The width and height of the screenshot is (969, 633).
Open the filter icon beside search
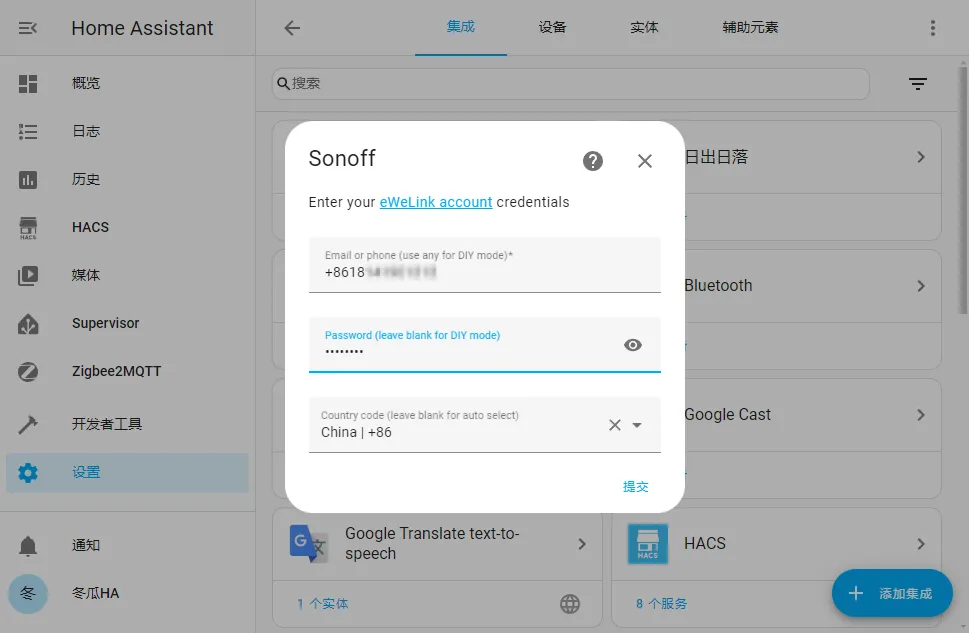pos(918,83)
